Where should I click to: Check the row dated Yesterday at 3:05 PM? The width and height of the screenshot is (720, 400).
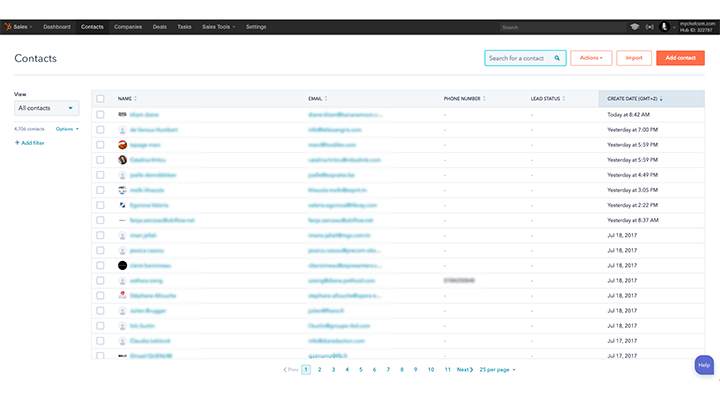pos(100,190)
